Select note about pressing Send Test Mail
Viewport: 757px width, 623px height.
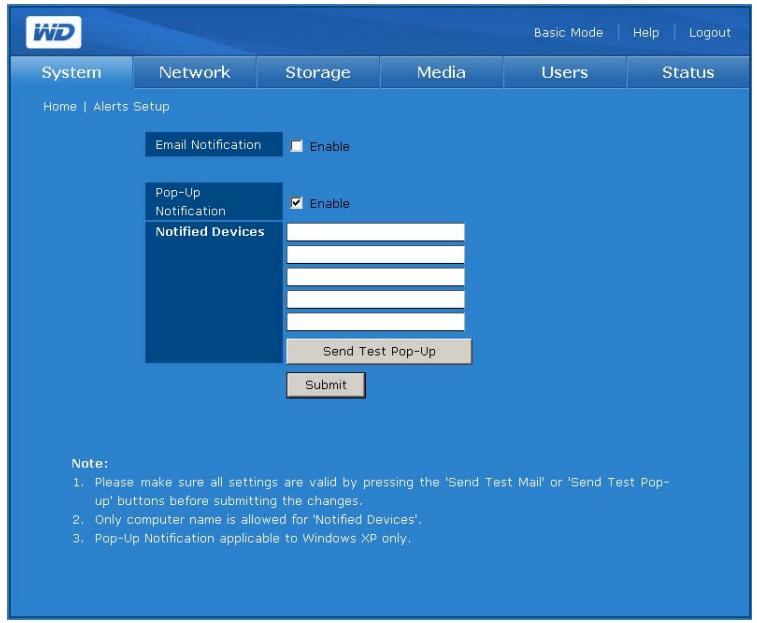click(x=381, y=491)
